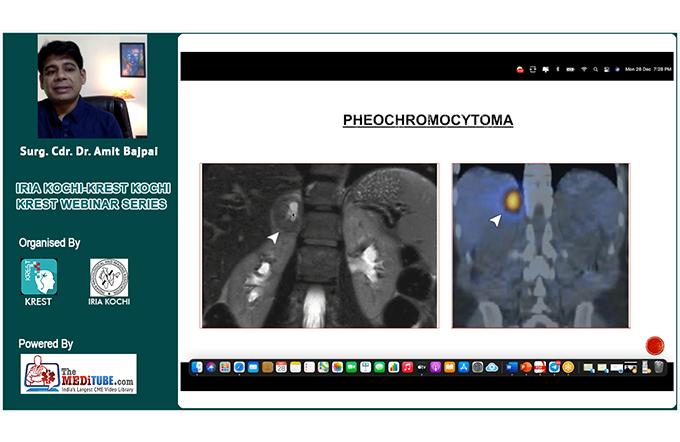Launch FaceTime from the dock
The image size is (680, 442).
[x=351, y=367]
